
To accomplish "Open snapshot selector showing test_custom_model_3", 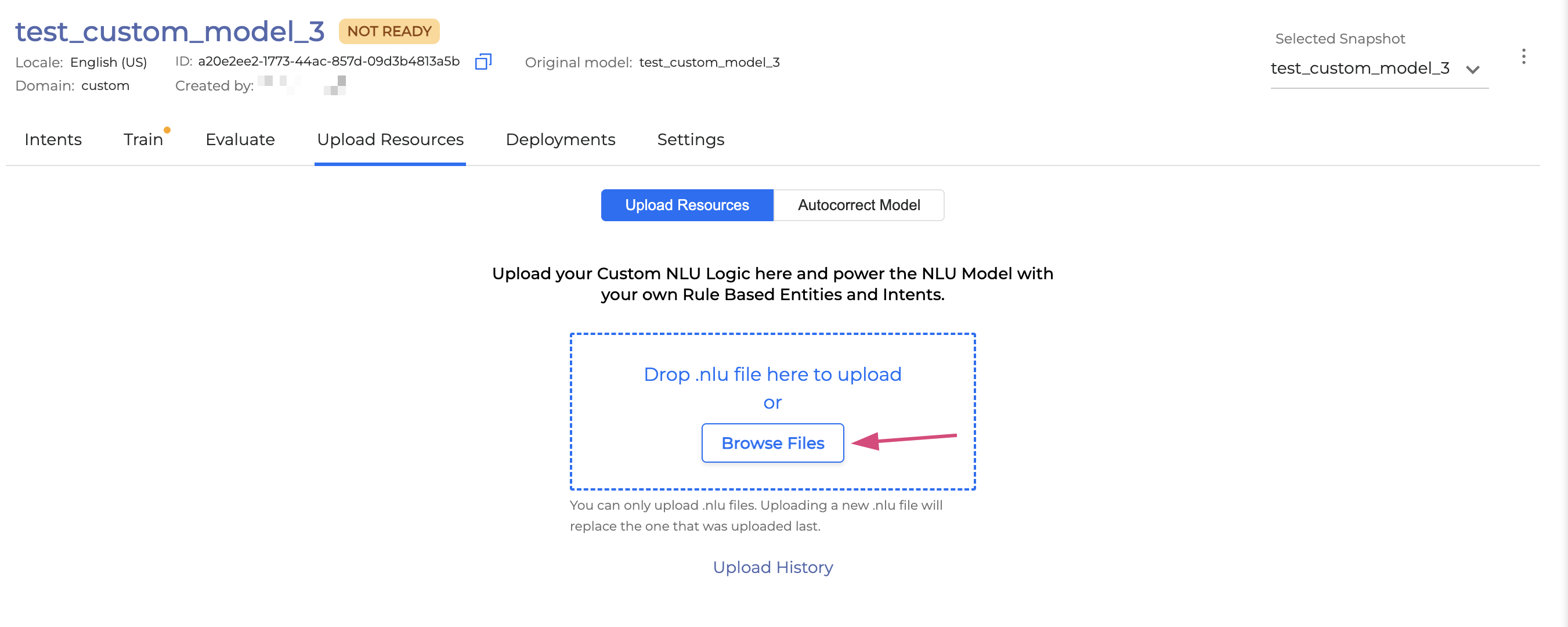I will click(1359, 68).
